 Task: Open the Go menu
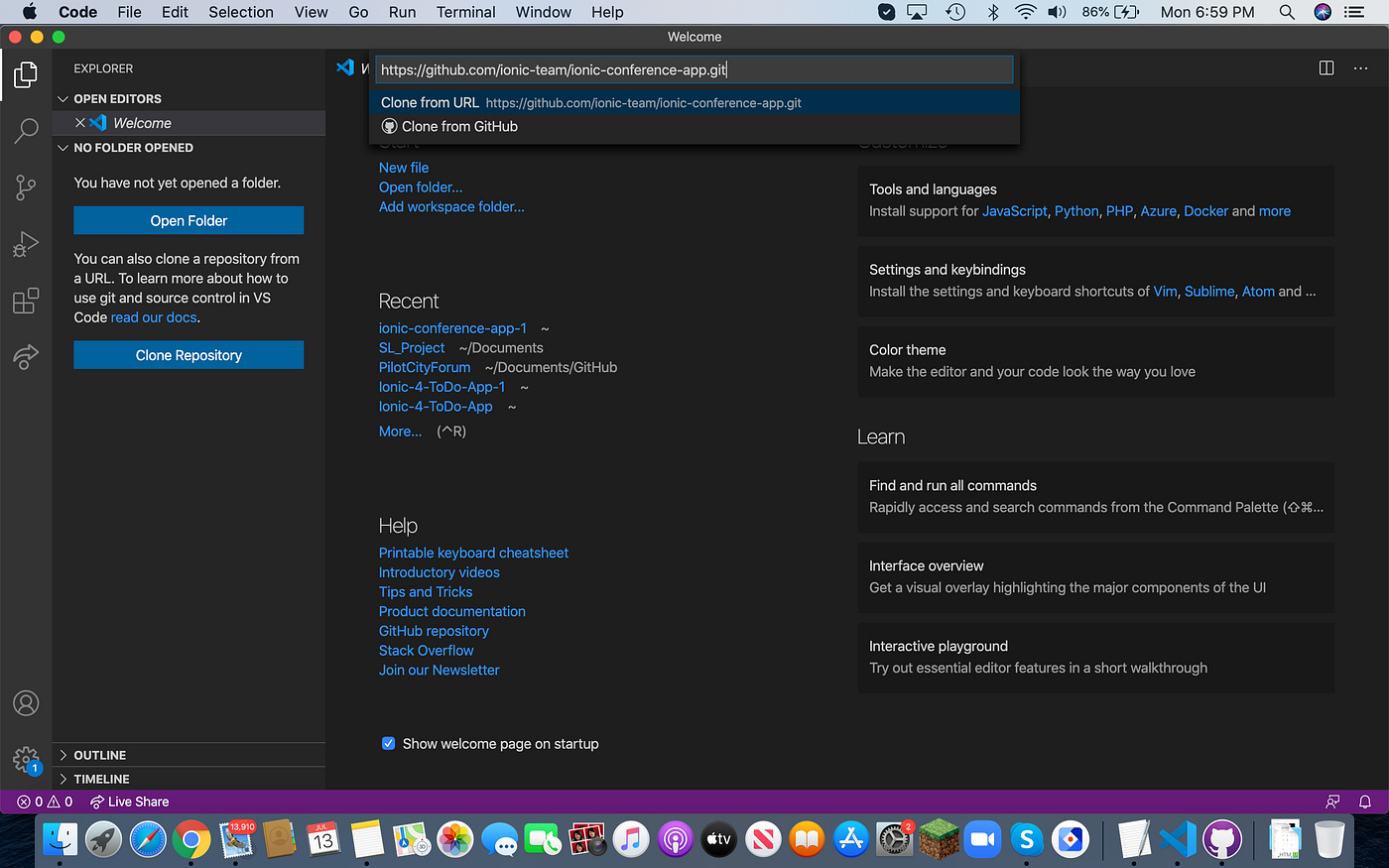coord(358,12)
